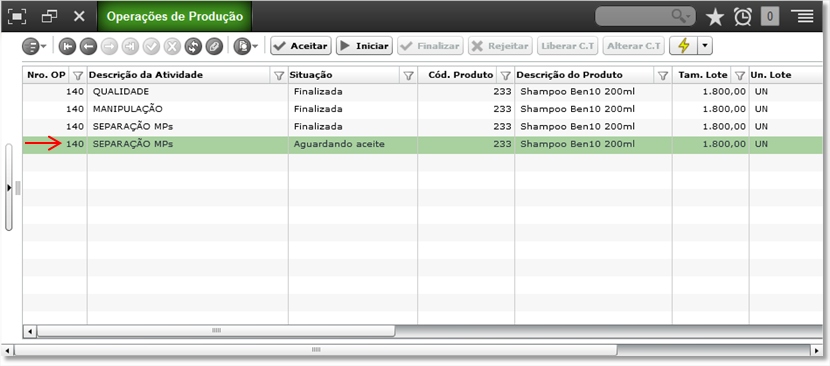Image resolution: width=830 pixels, height=366 pixels.
Task: Click the overlapping windows restore icon
Action: coord(49,16)
